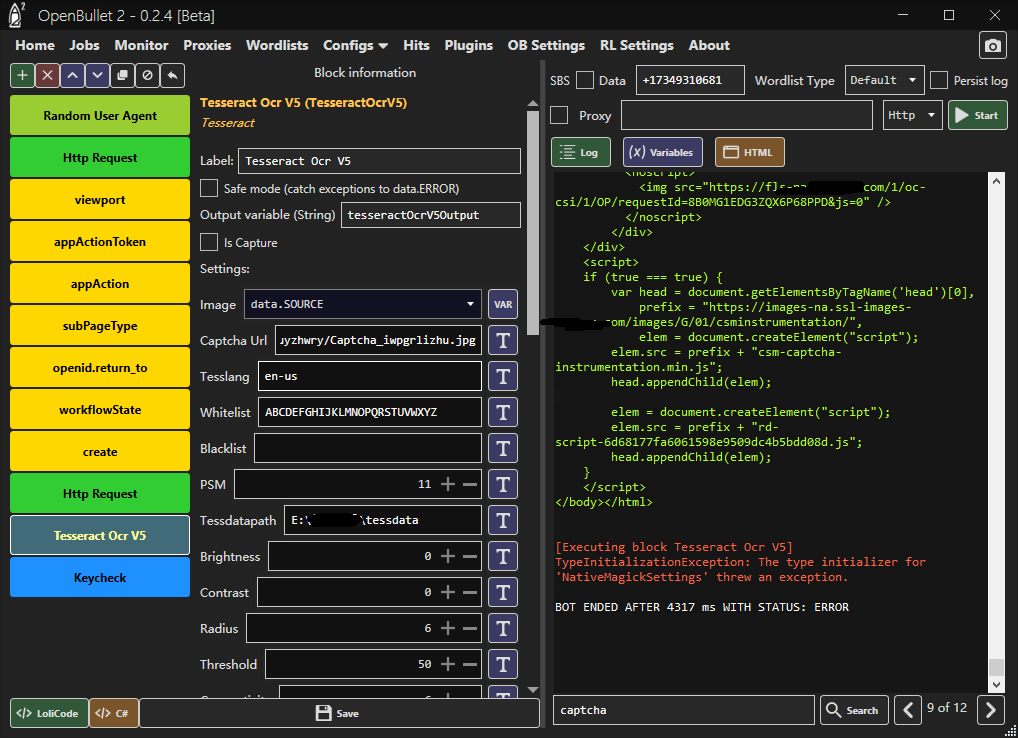The image size is (1018, 738).
Task: Move block down with down-arrow icon
Action: coord(97,75)
